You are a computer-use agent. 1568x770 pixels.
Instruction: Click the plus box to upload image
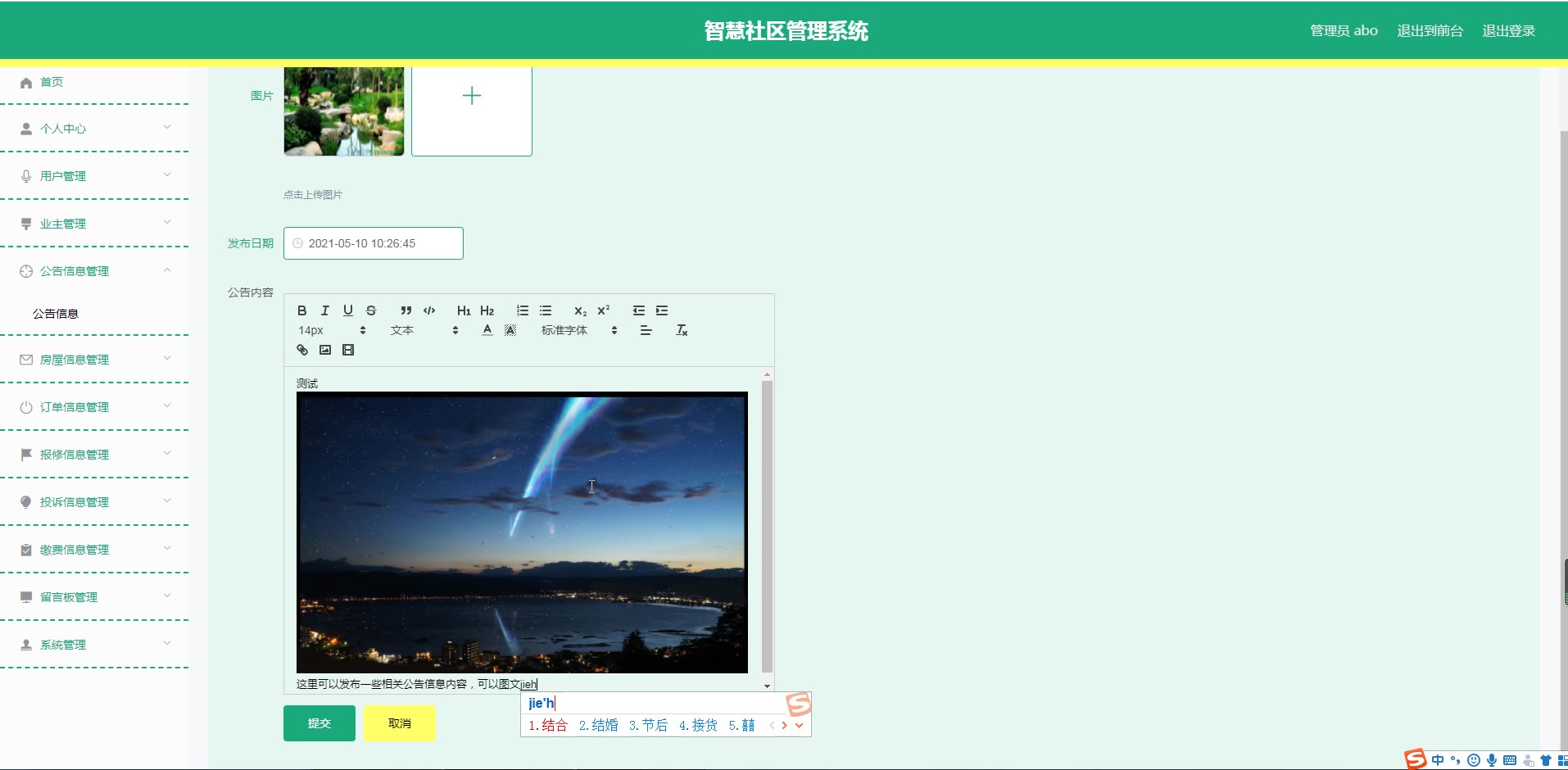(472, 110)
